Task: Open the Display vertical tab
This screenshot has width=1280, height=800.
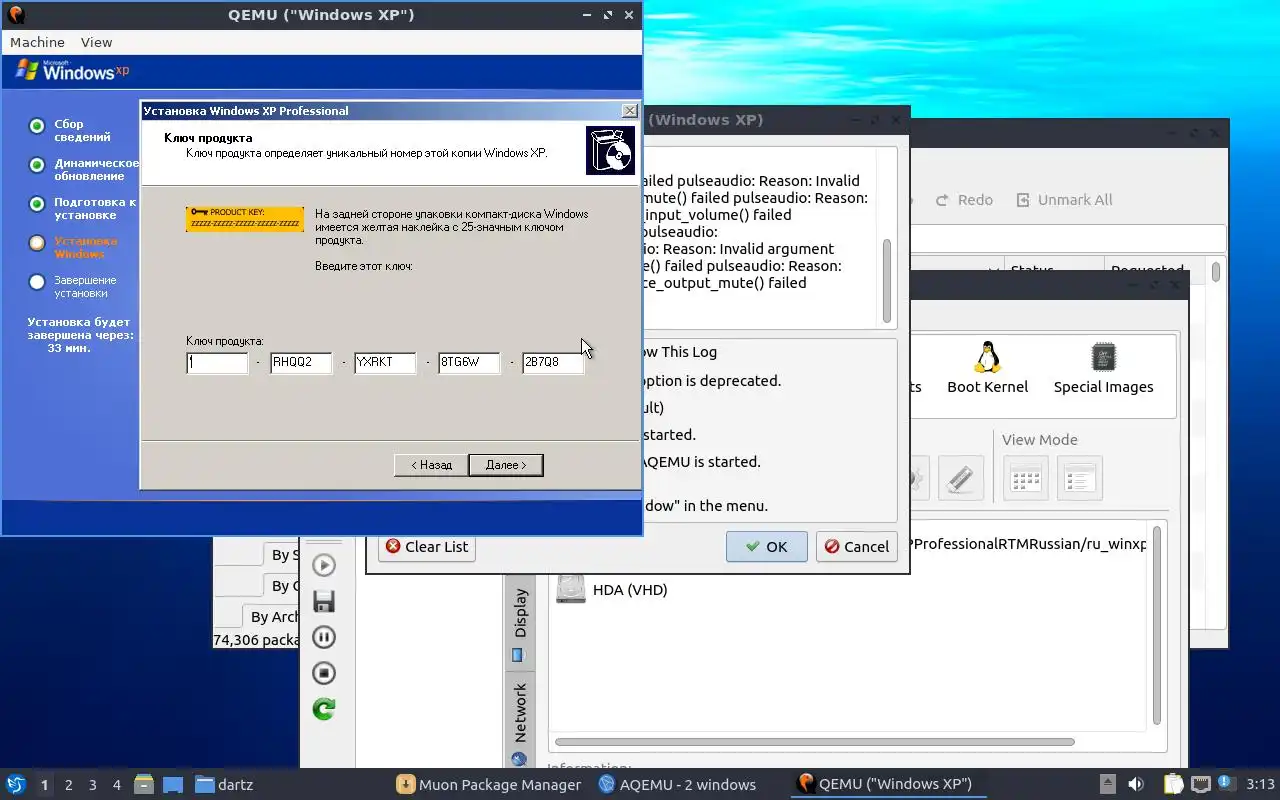Action: click(x=519, y=623)
